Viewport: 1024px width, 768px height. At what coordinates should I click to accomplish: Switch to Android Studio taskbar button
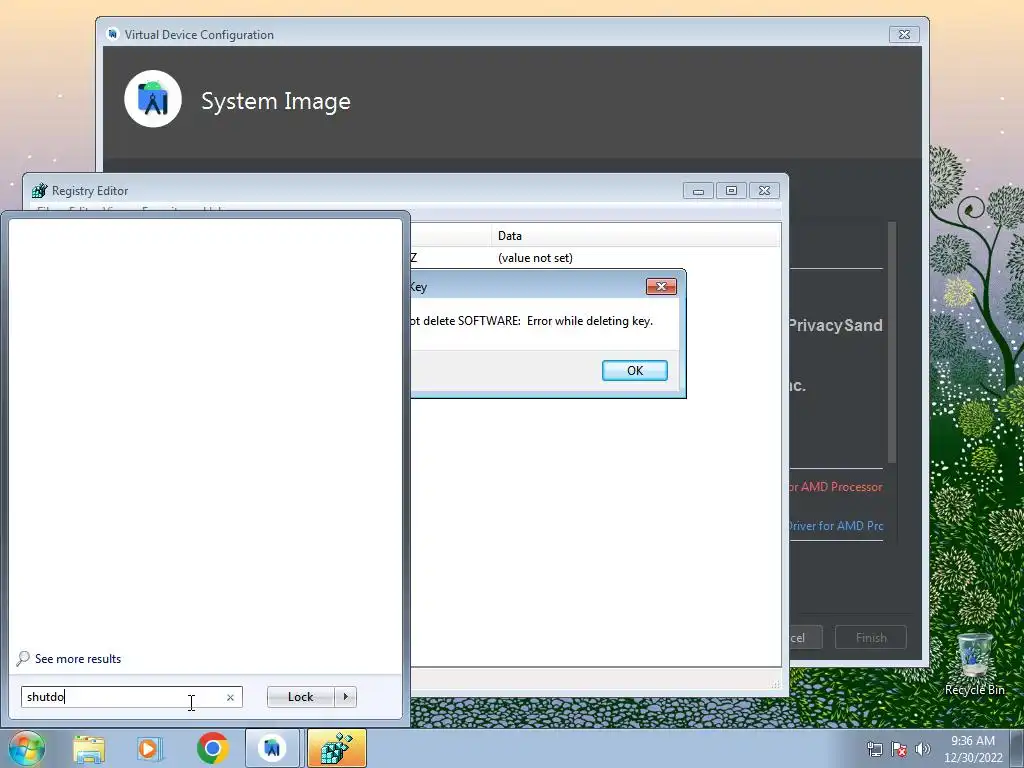(272, 748)
